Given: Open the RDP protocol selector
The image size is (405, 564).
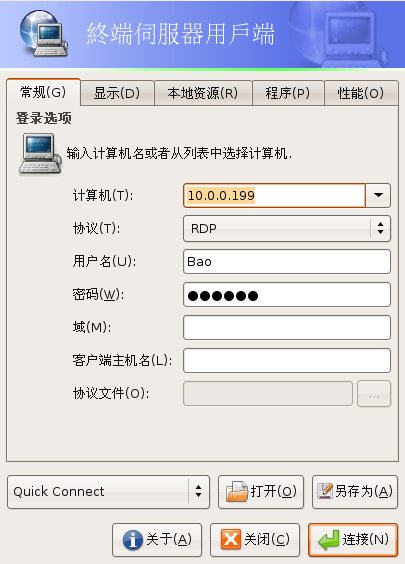Looking at the screenshot, I should (287, 228).
